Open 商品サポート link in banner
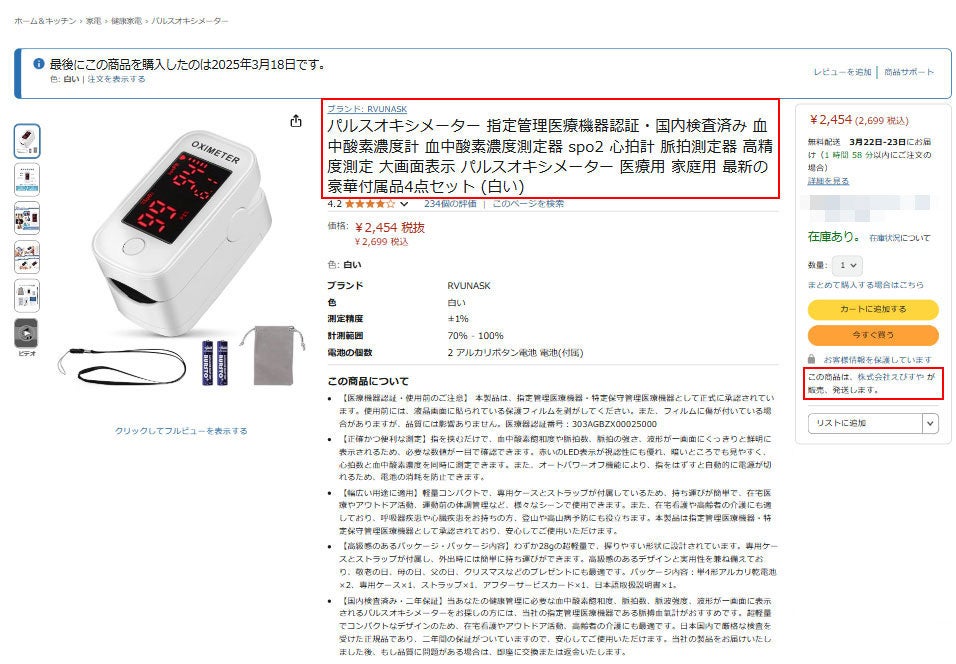956x664 pixels. click(x=909, y=72)
